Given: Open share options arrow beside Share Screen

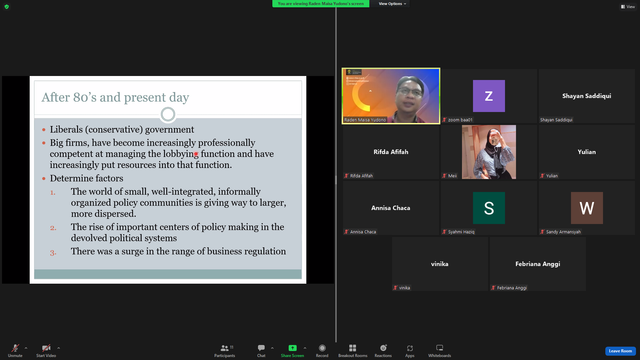Looking at the screenshot, I should tap(305, 348).
